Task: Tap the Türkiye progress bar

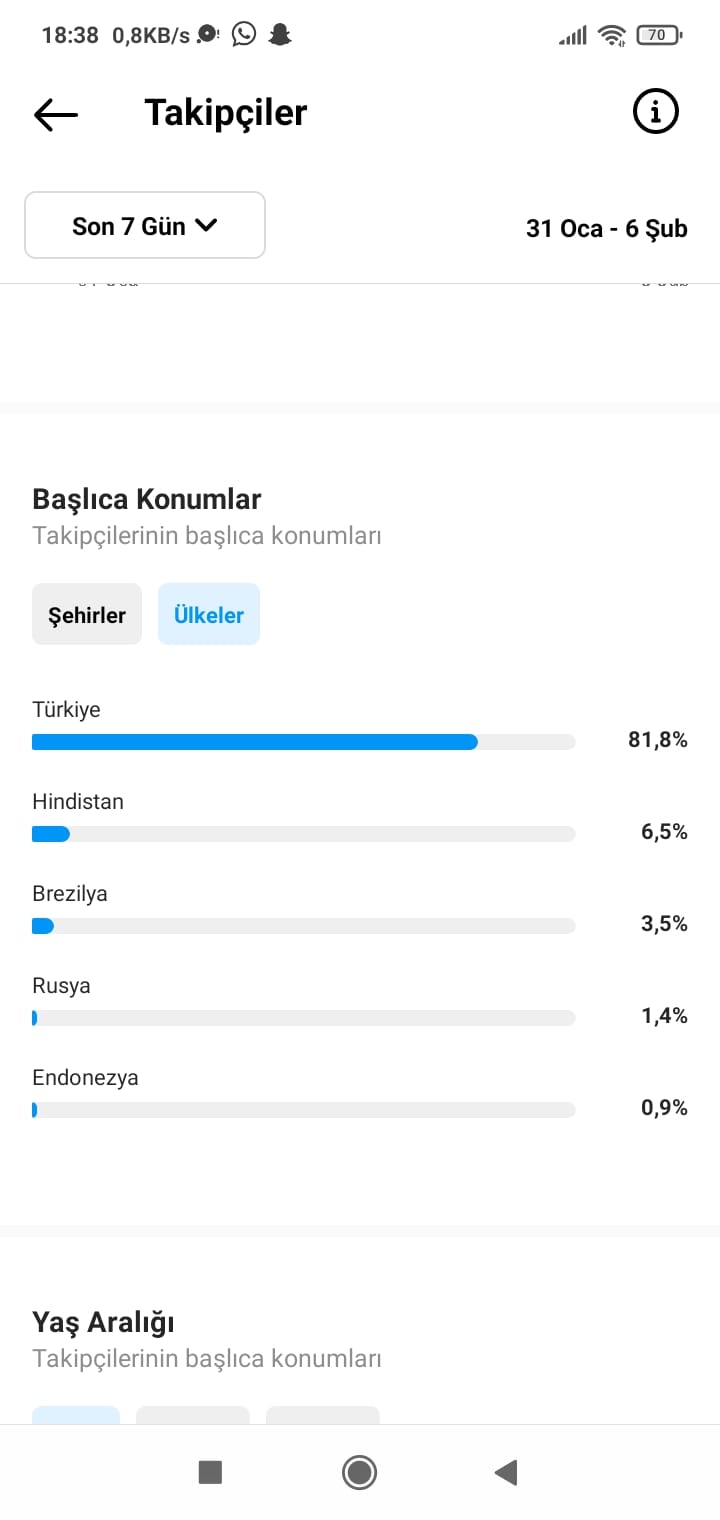Action: click(304, 742)
